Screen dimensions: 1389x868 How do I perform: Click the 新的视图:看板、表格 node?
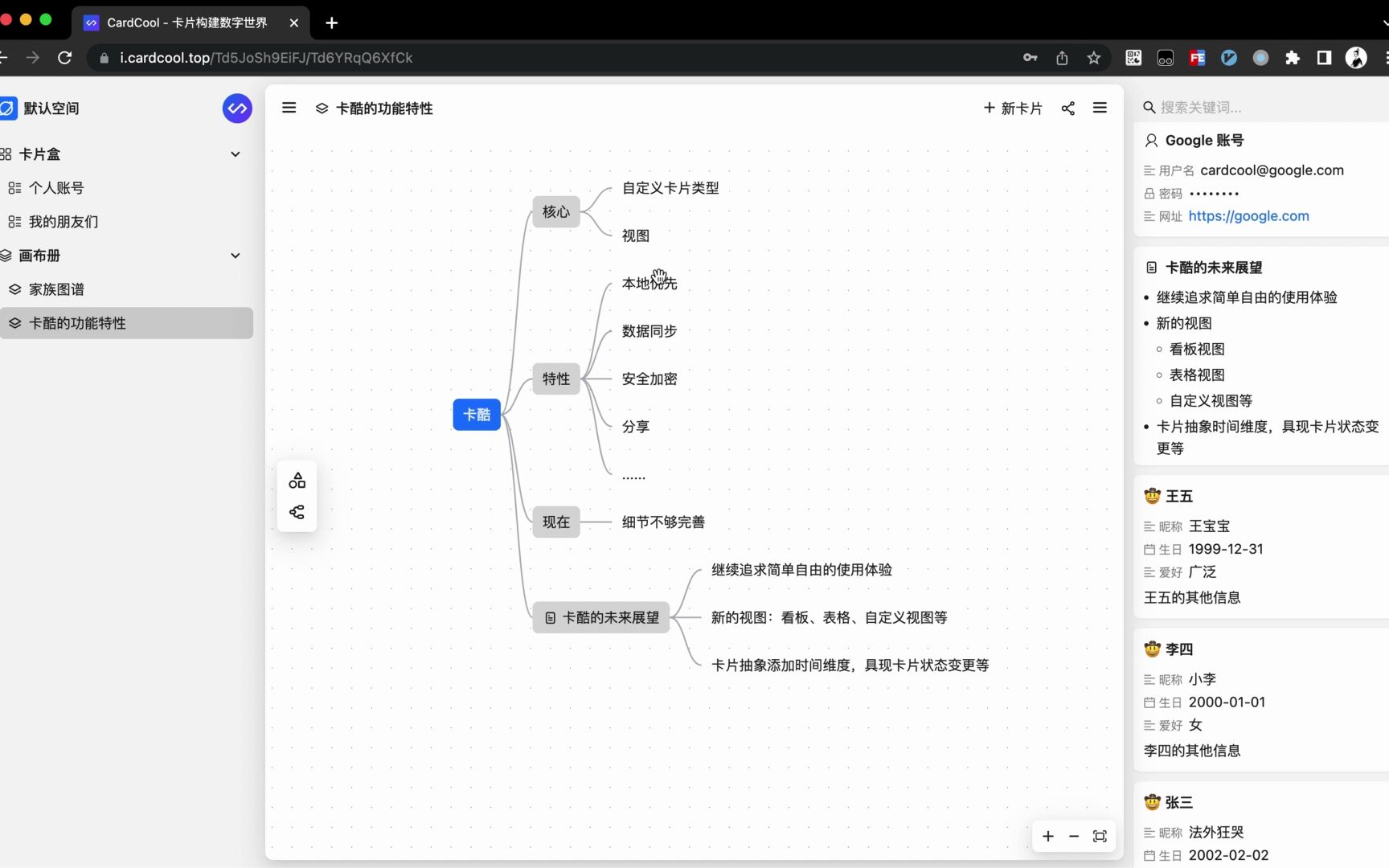pyautogui.click(x=829, y=617)
